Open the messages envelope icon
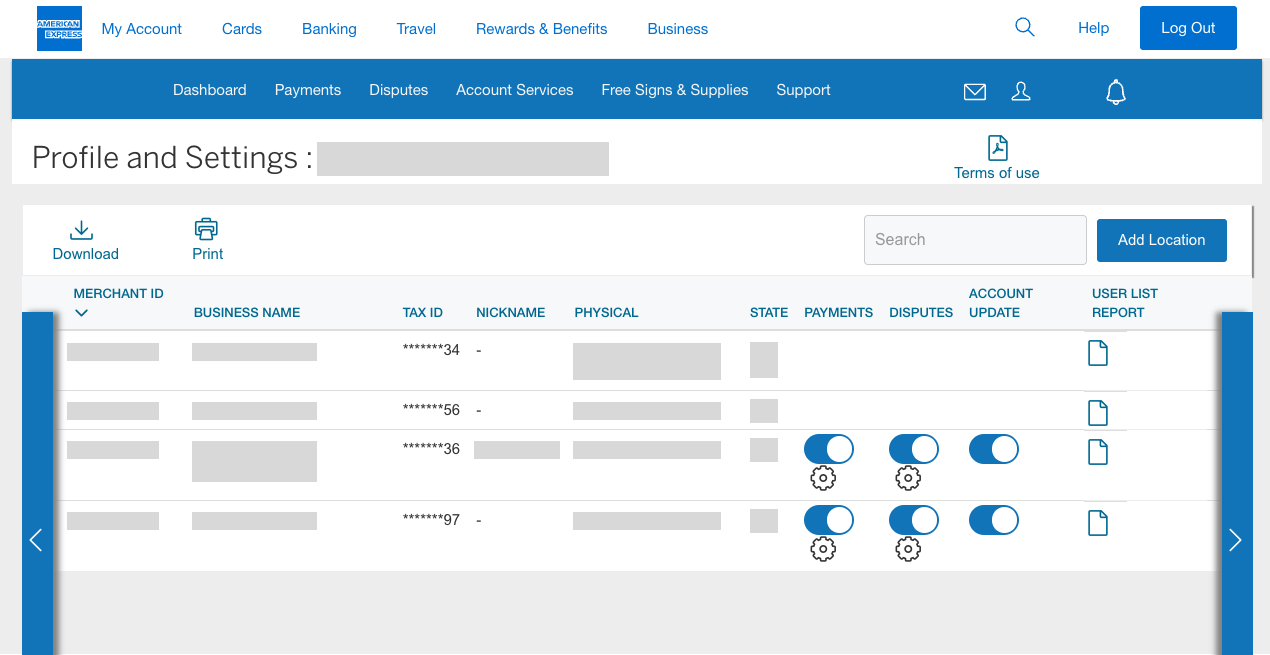 tap(974, 91)
